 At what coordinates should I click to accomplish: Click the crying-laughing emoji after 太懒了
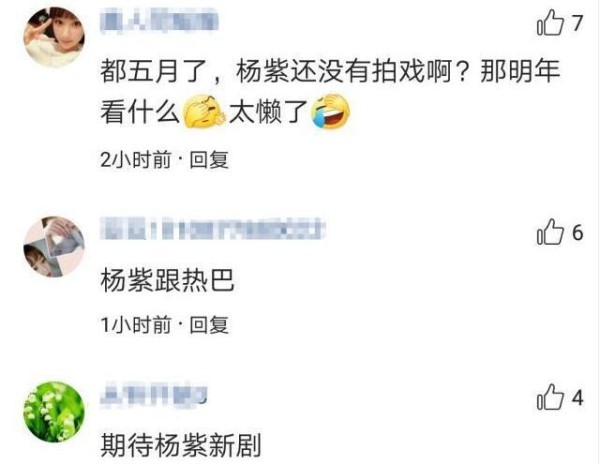click(331, 111)
